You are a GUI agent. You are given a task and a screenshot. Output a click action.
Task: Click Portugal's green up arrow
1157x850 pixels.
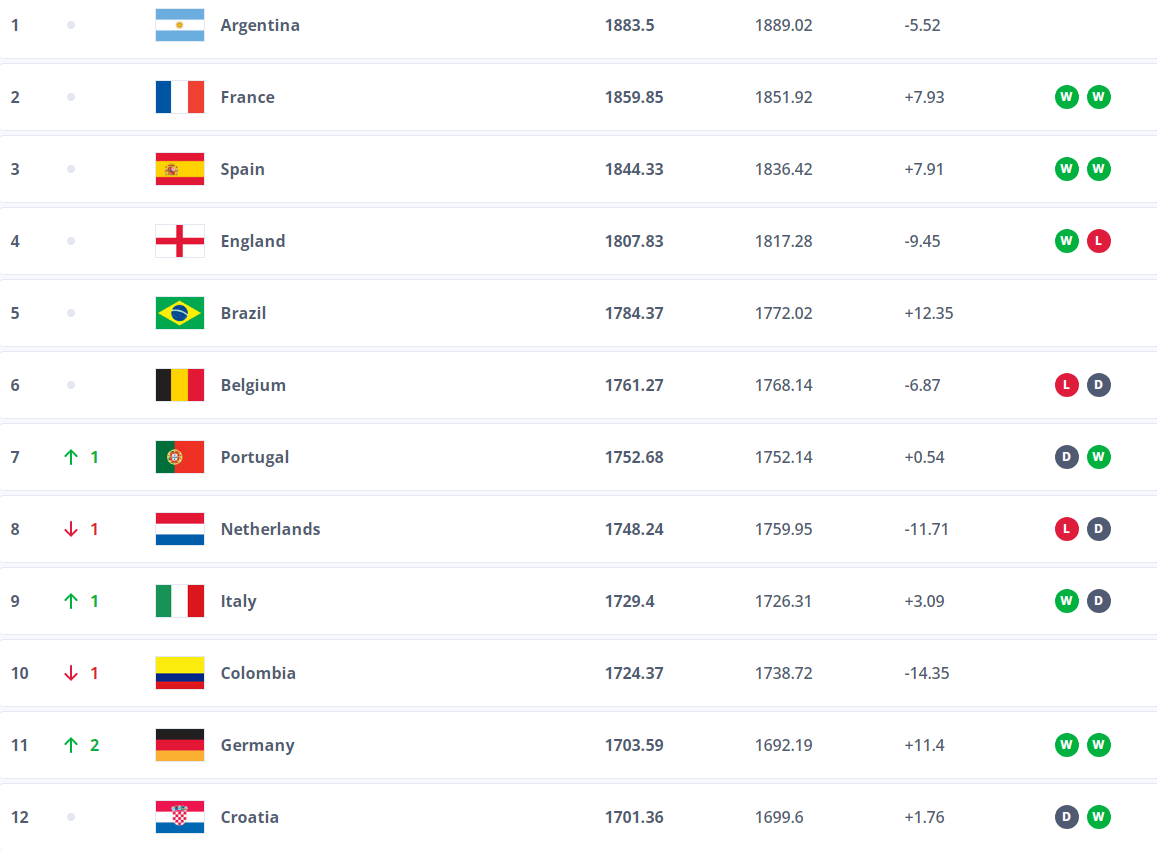[x=70, y=457]
